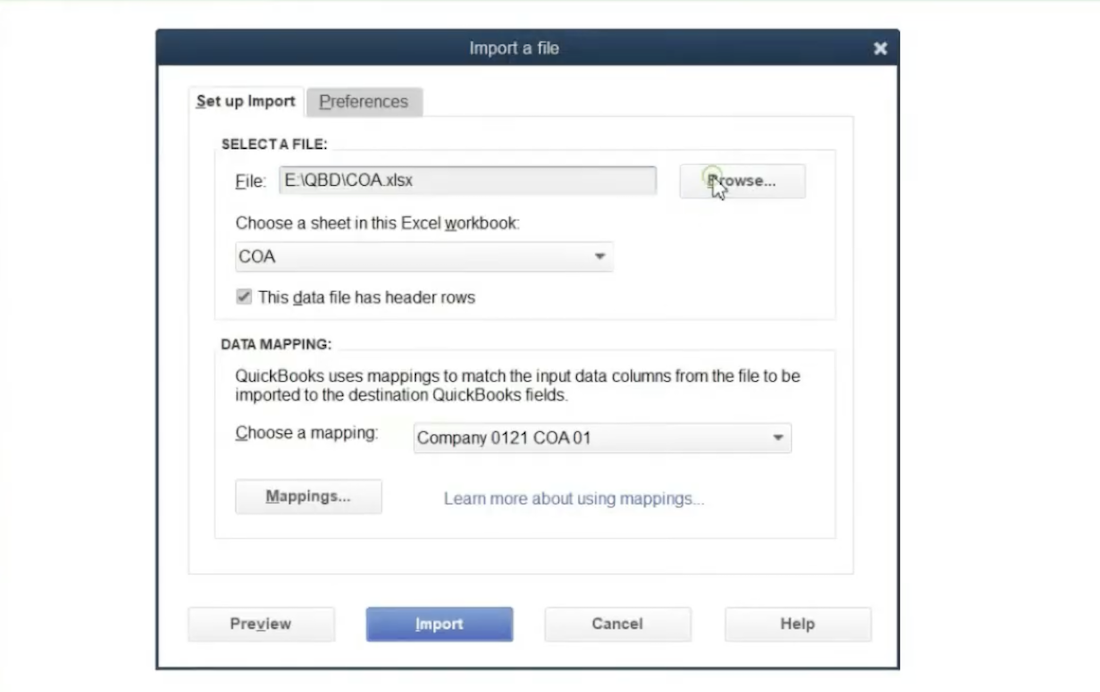Click the Import a file title bar text
The width and height of the screenshot is (1100, 692).
click(x=514, y=48)
